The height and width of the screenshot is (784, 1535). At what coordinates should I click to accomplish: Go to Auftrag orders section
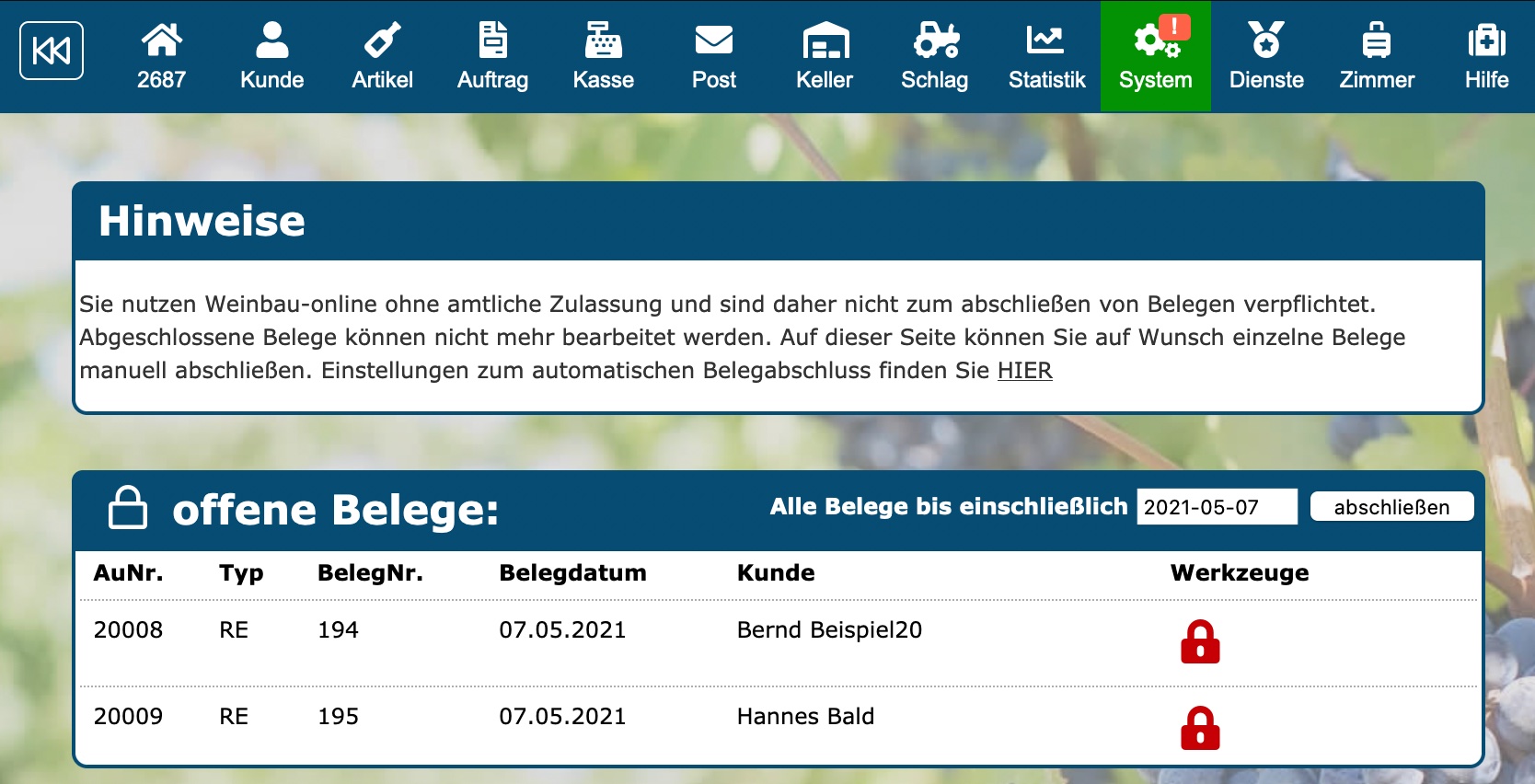[492, 55]
